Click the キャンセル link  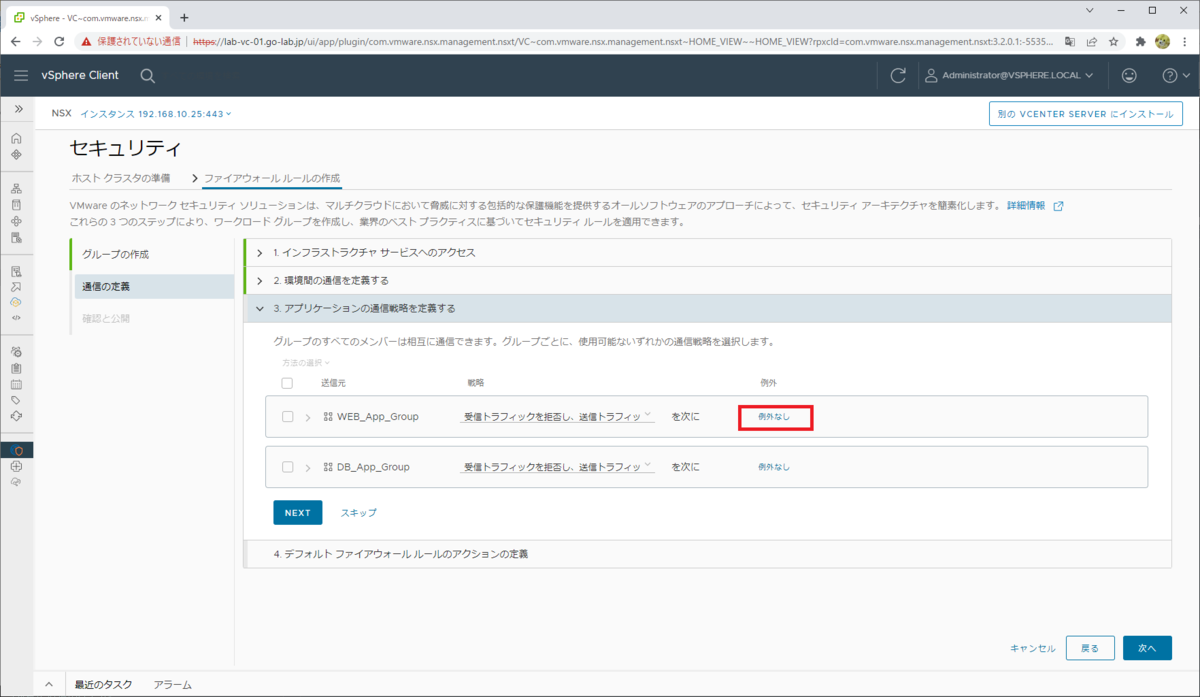click(x=1032, y=648)
